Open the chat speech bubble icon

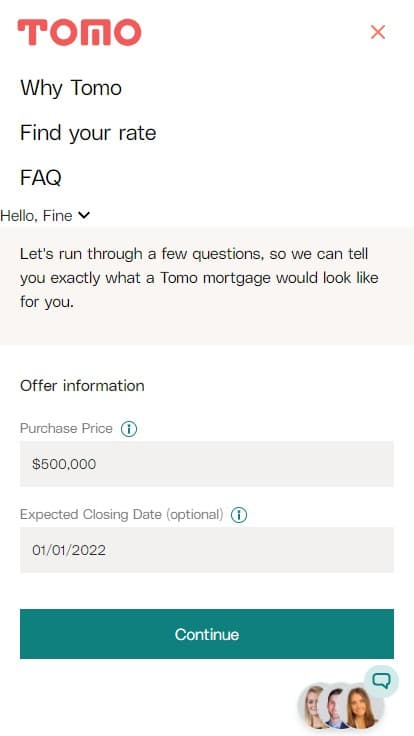(x=381, y=681)
